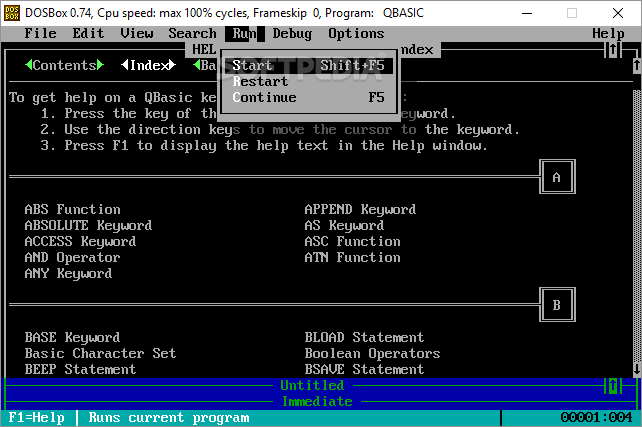Click the Untitled editor window title
Image resolution: width=642 pixels, height=427 pixels.
tap(312, 386)
